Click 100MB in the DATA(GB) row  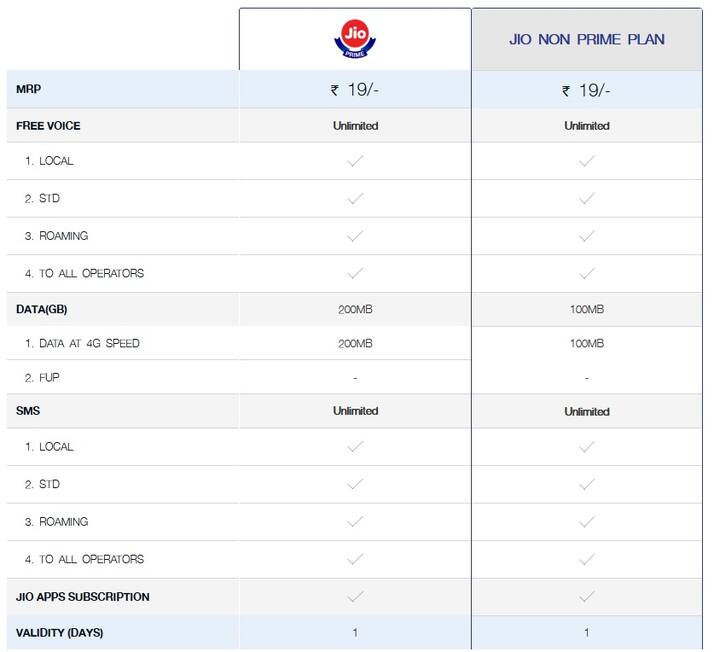587,309
